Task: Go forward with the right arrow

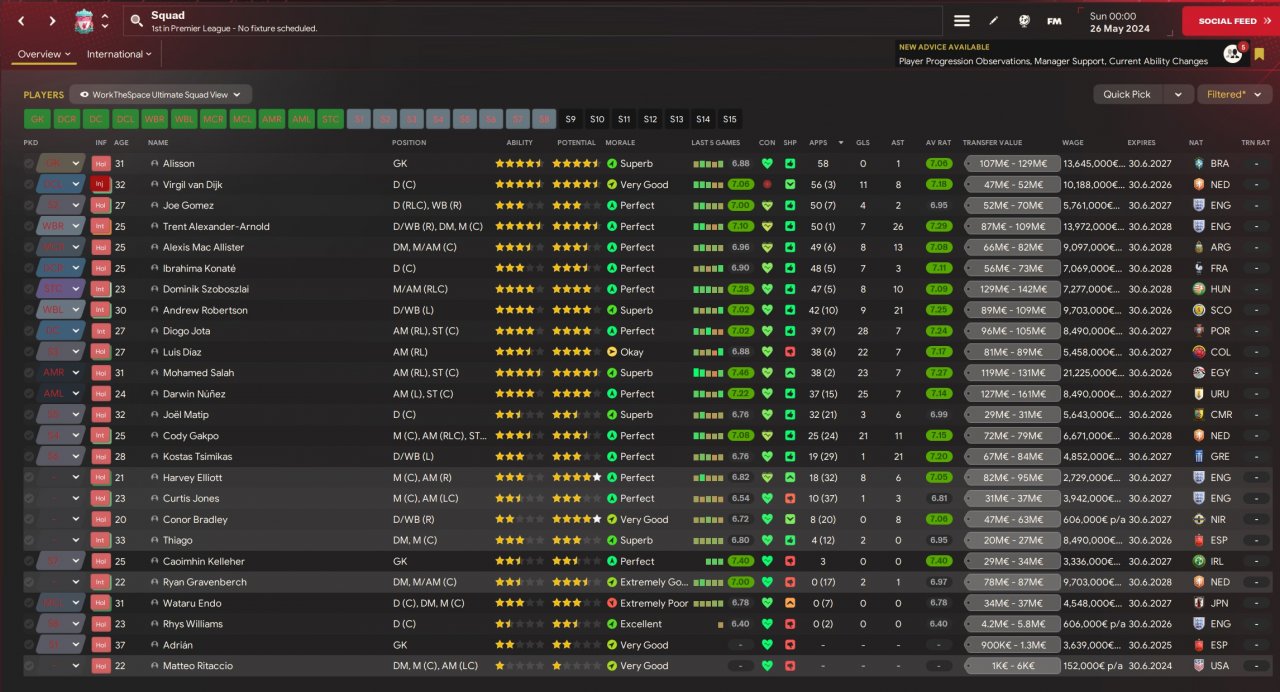Action: (52, 21)
